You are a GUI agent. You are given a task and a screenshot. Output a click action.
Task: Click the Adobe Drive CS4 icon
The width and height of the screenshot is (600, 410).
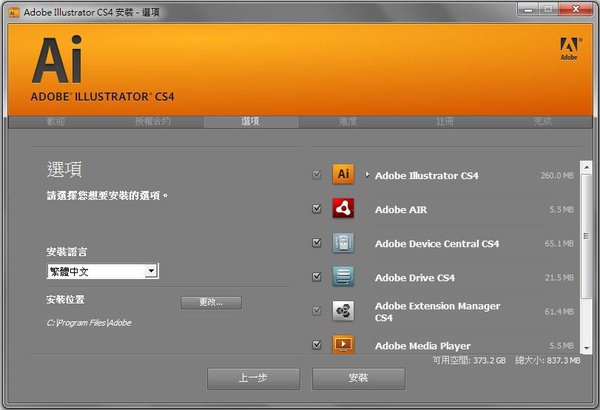[343, 276]
